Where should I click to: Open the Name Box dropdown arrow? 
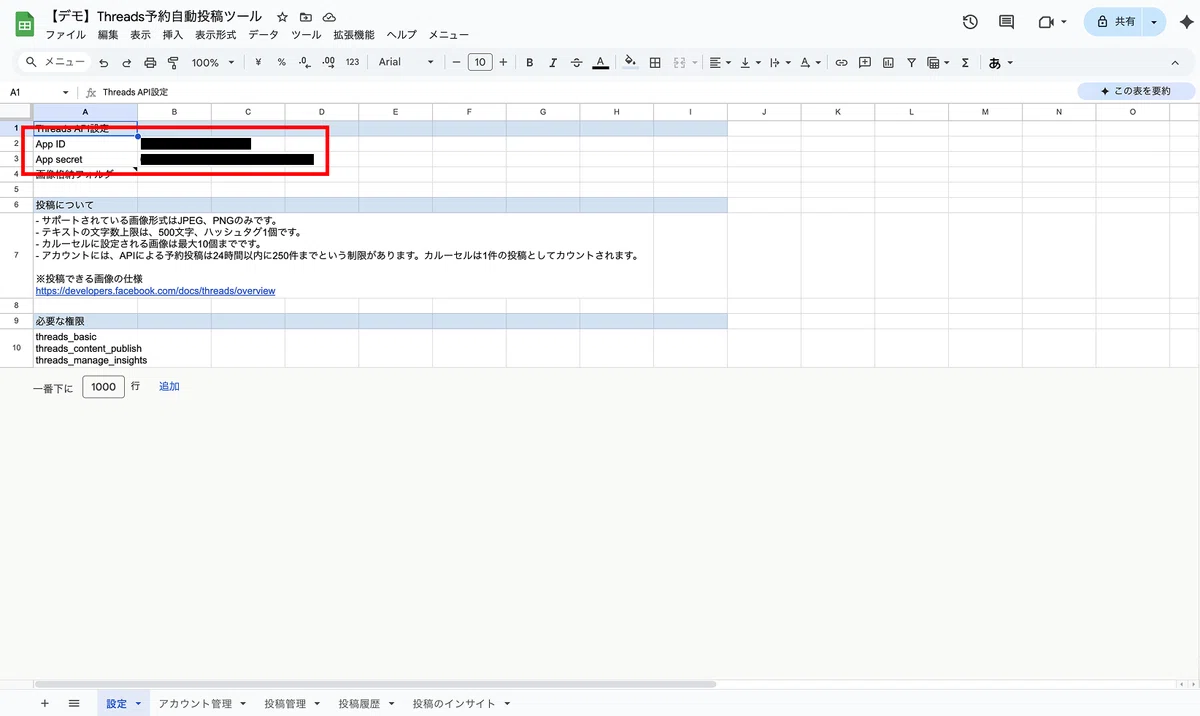coord(65,92)
